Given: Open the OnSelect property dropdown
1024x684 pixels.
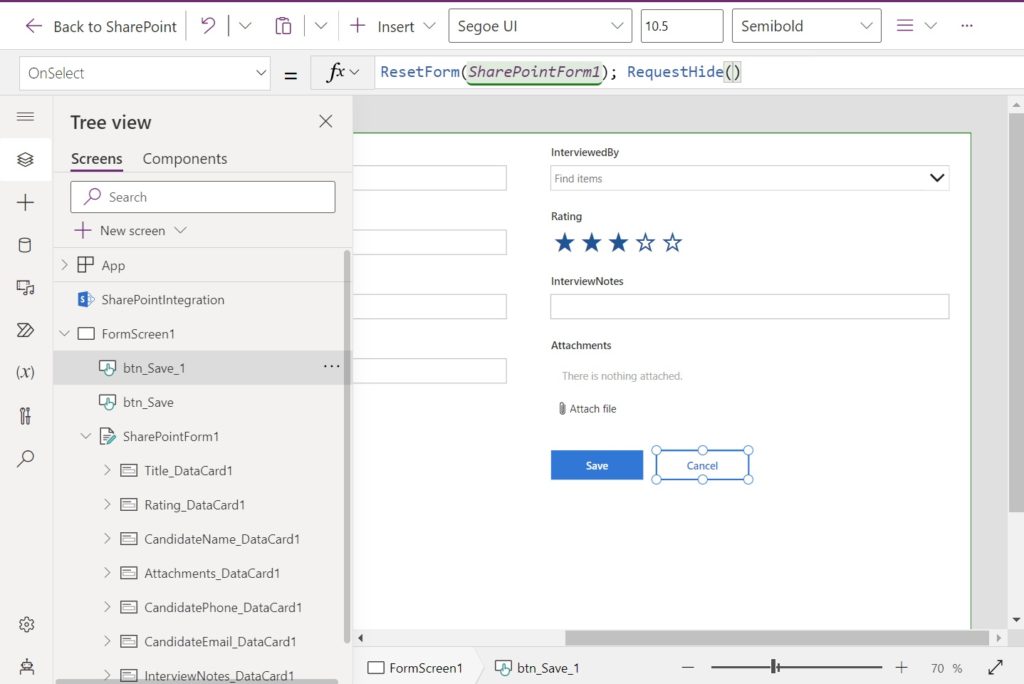Looking at the screenshot, I should coord(145,73).
